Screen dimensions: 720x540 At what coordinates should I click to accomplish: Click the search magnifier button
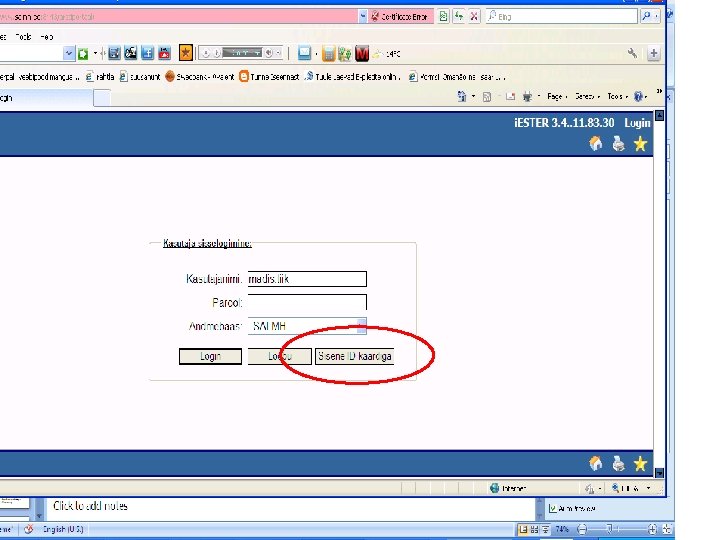646,16
